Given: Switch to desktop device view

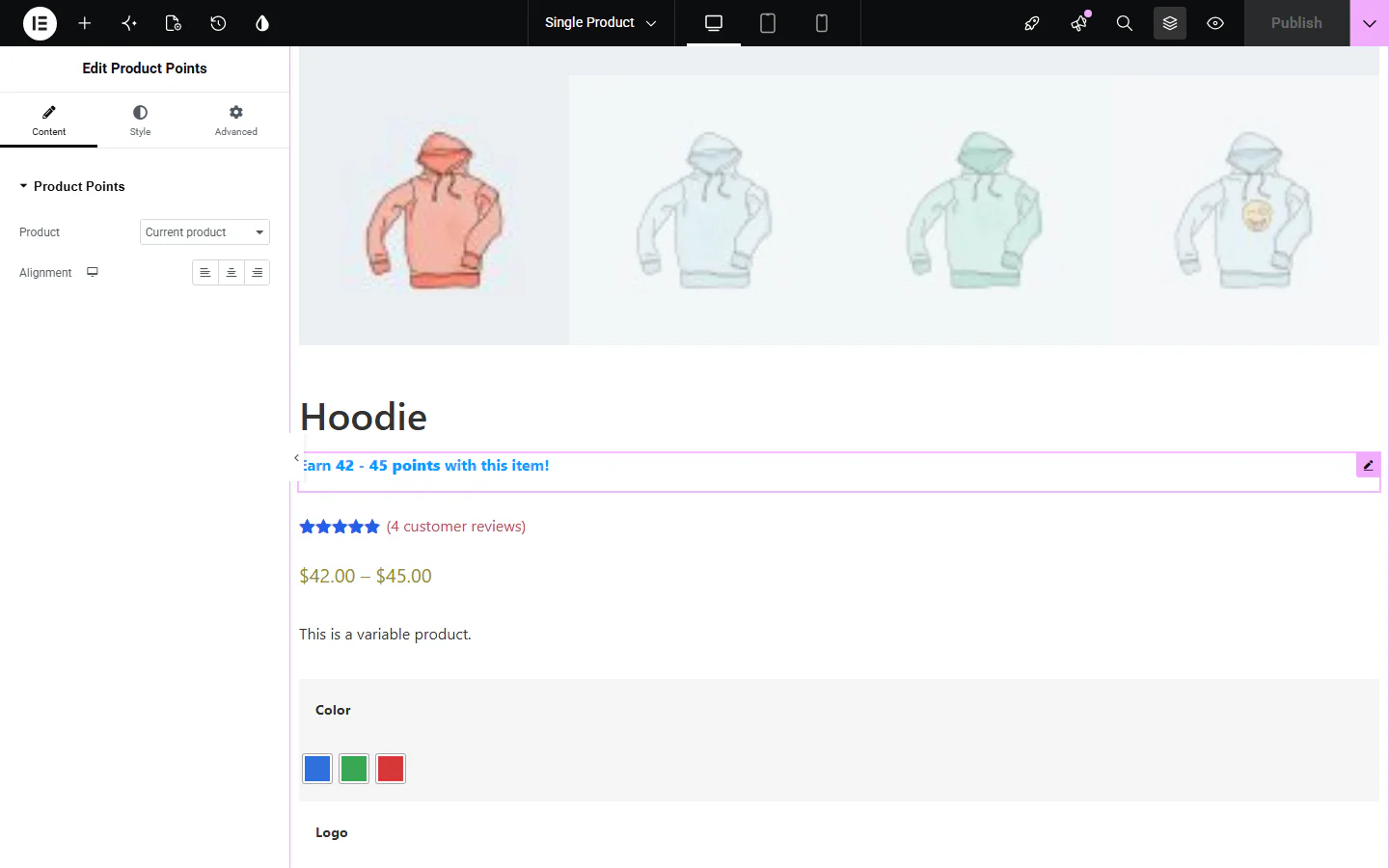Looking at the screenshot, I should click(714, 23).
